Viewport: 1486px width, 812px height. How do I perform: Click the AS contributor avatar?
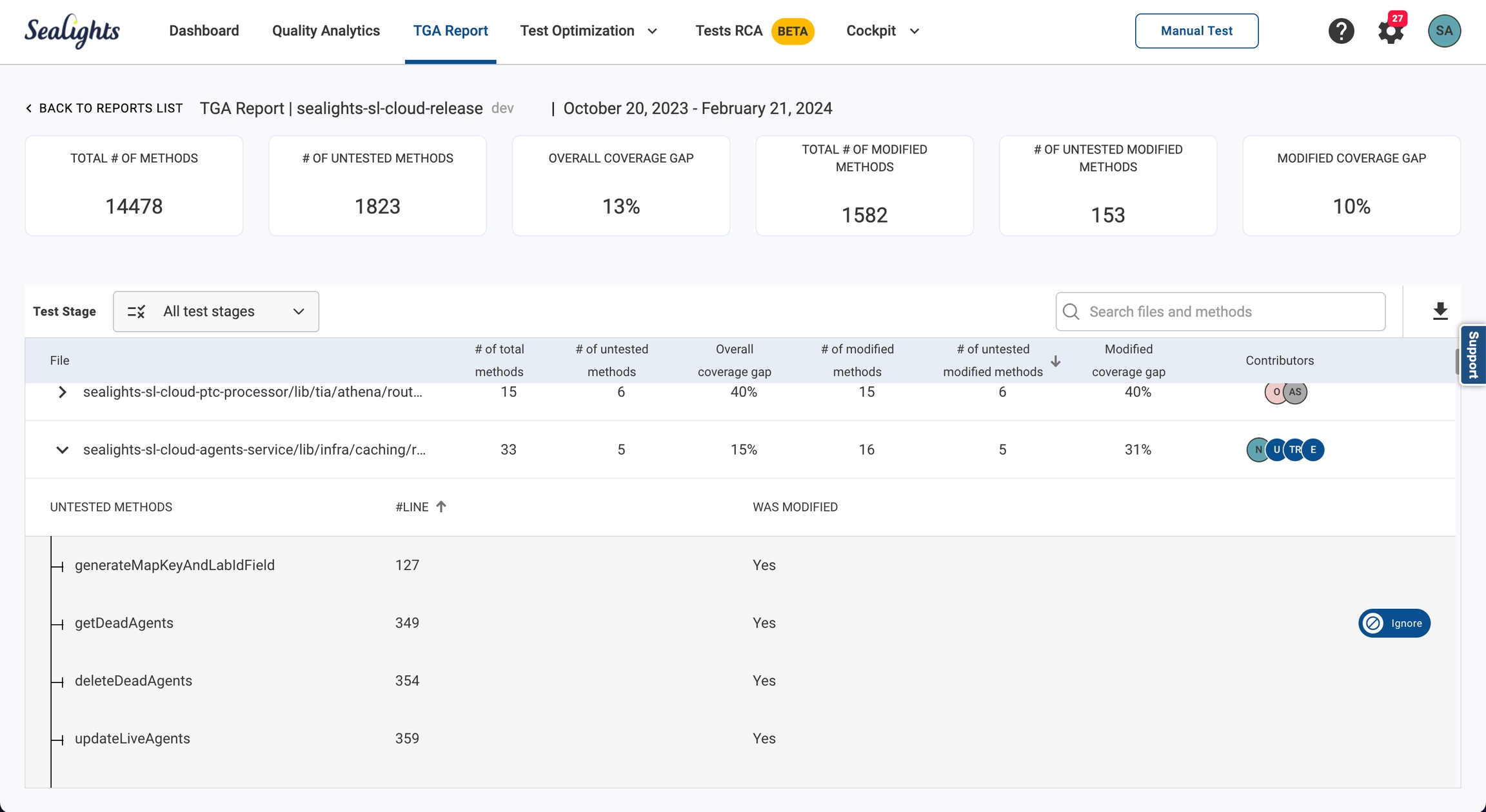[1295, 392]
